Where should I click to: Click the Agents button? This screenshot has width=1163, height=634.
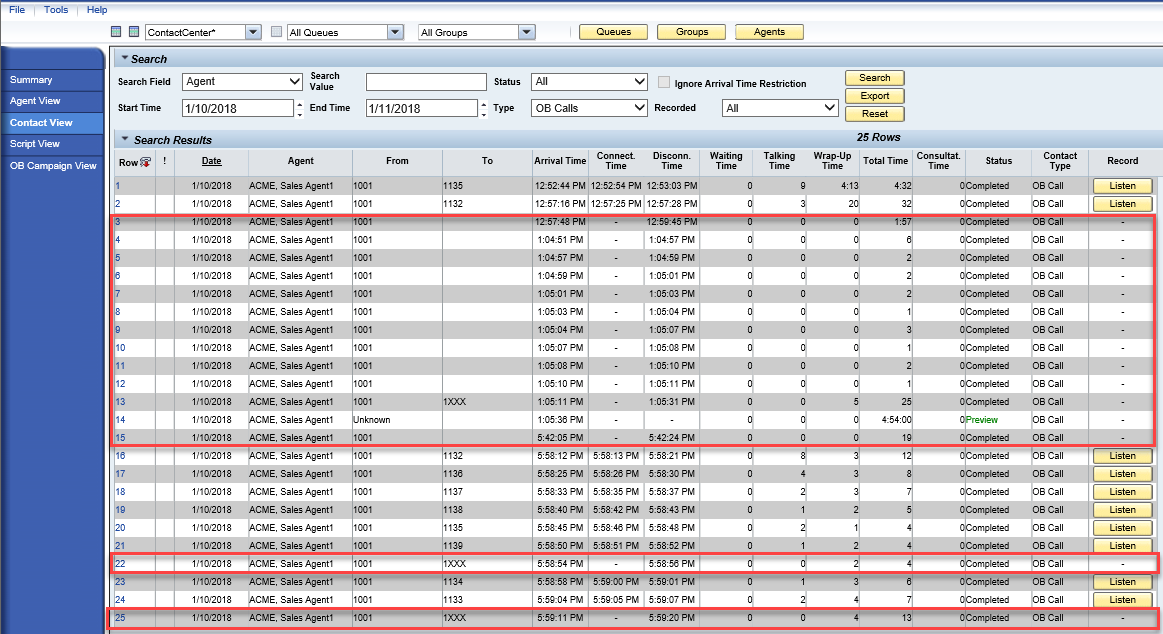[x=769, y=32]
